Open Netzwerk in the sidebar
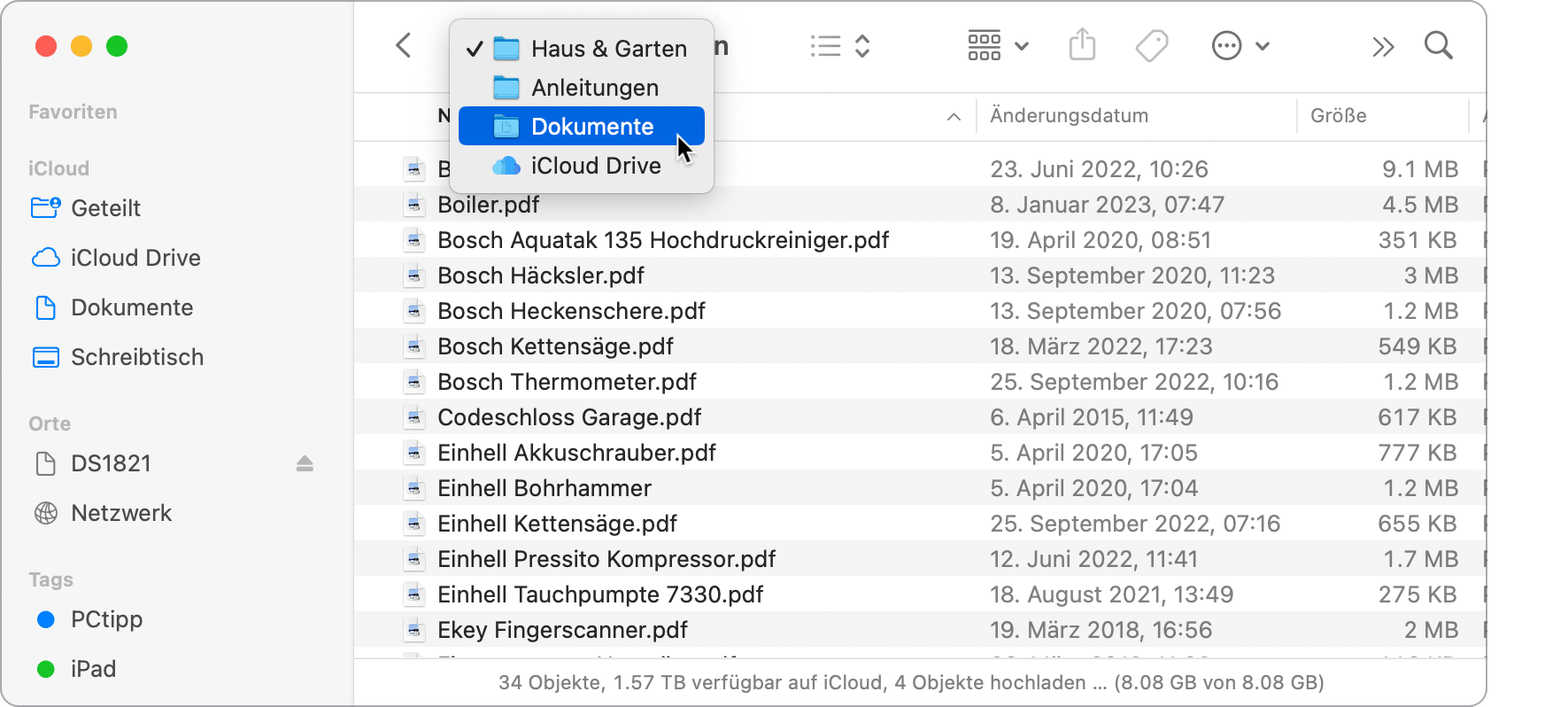Screen dimensions: 1568x707 click(103, 513)
